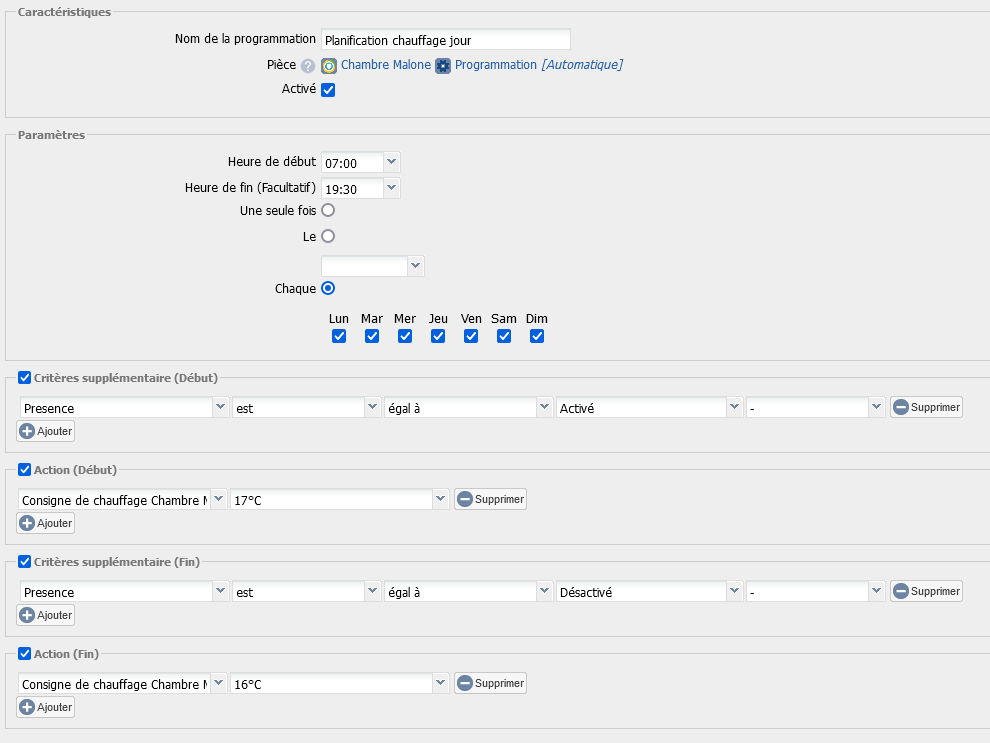Viewport: 990px width, 743px height.
Task: Click the Chambre Malone room icon
Action: [x=329, y=66]
